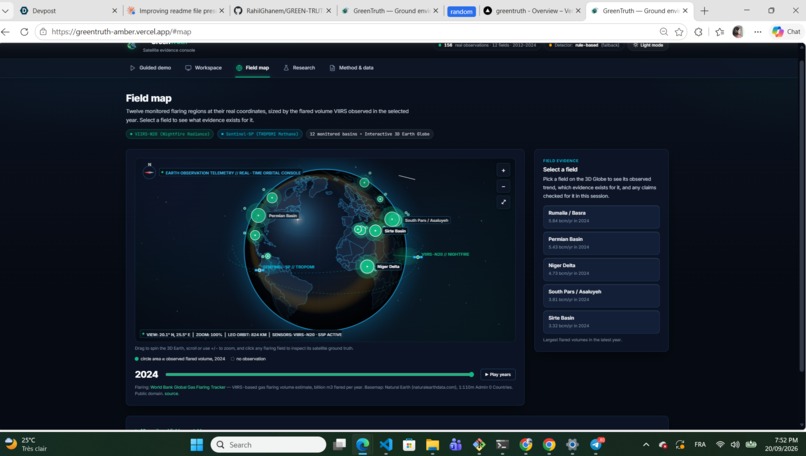Open Edge settings and more menu
Viewport: 806px width, 456px height.
click(x=758, y=32)
